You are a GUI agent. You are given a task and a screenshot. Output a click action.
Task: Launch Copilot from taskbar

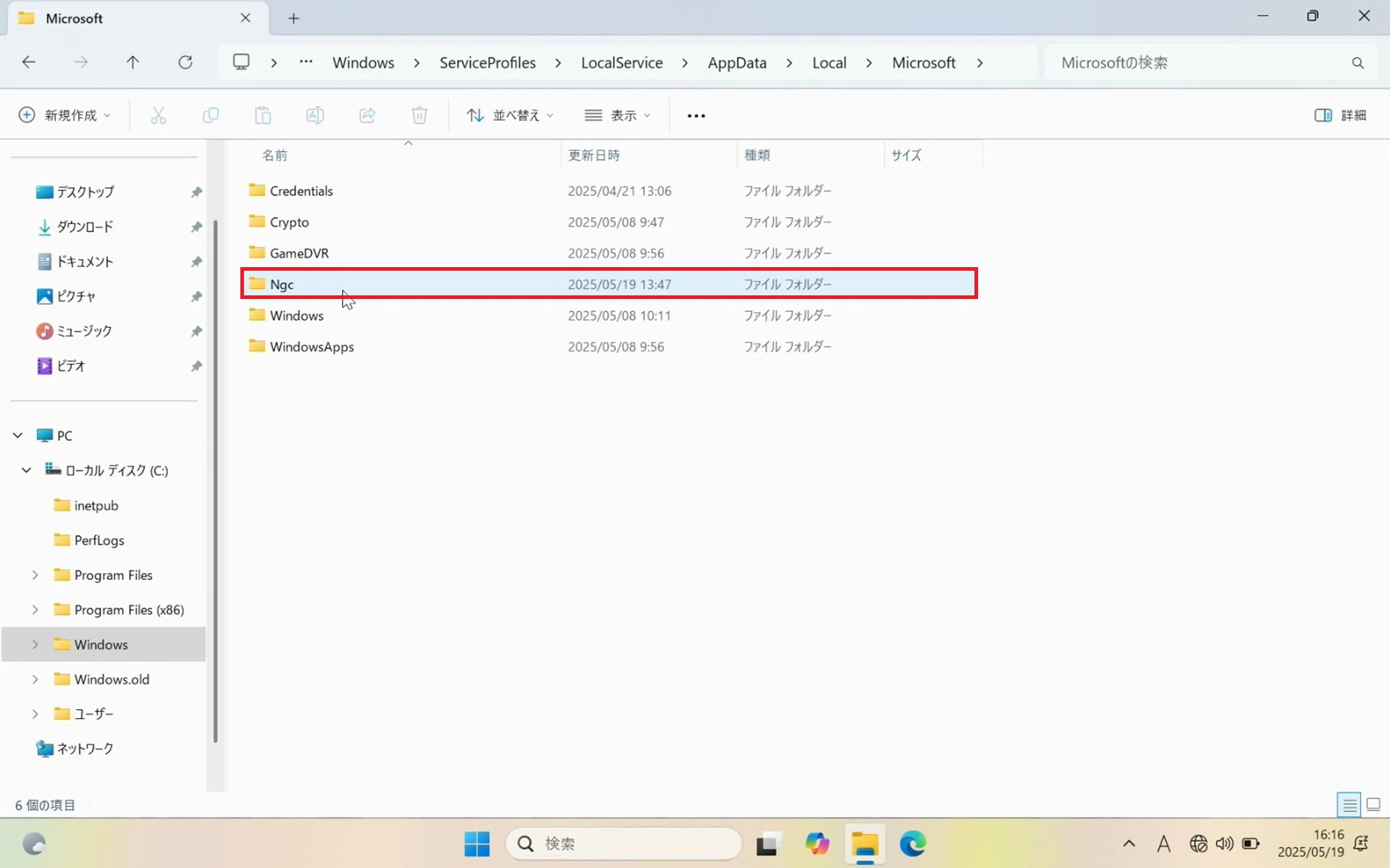[817, 843]
